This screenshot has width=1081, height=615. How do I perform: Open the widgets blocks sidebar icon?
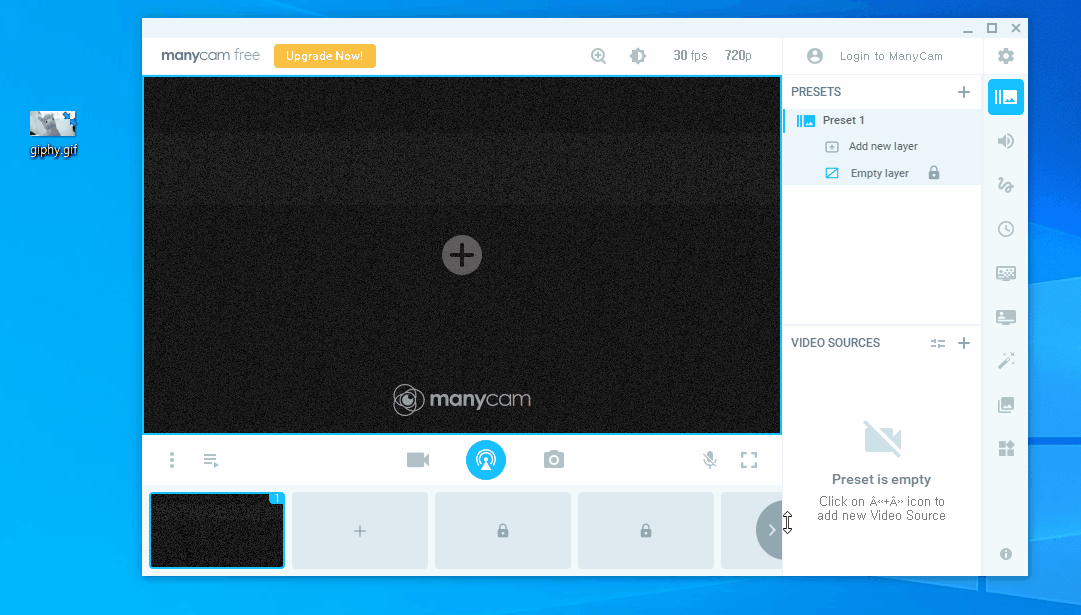(x=1006, y=449)
